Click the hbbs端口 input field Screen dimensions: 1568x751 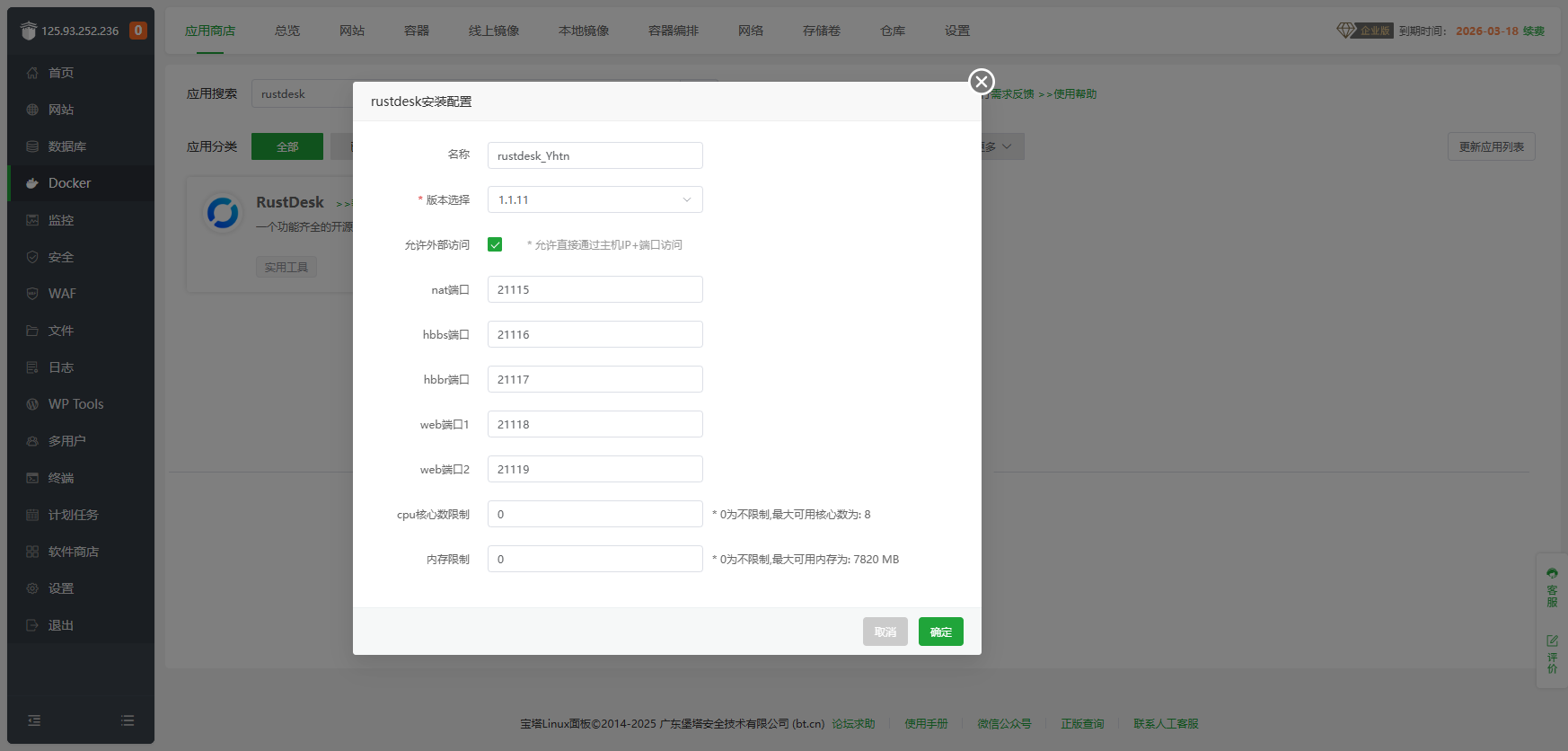tap(595, 334)
